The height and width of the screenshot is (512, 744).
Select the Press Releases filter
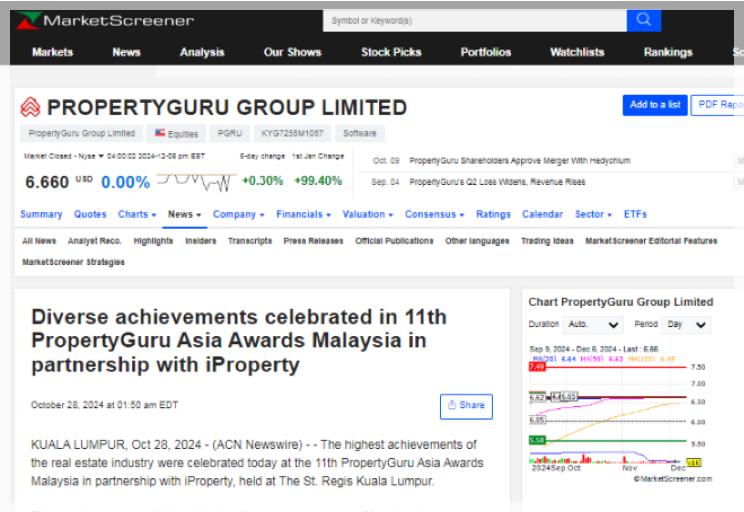[x=313, y=241]
